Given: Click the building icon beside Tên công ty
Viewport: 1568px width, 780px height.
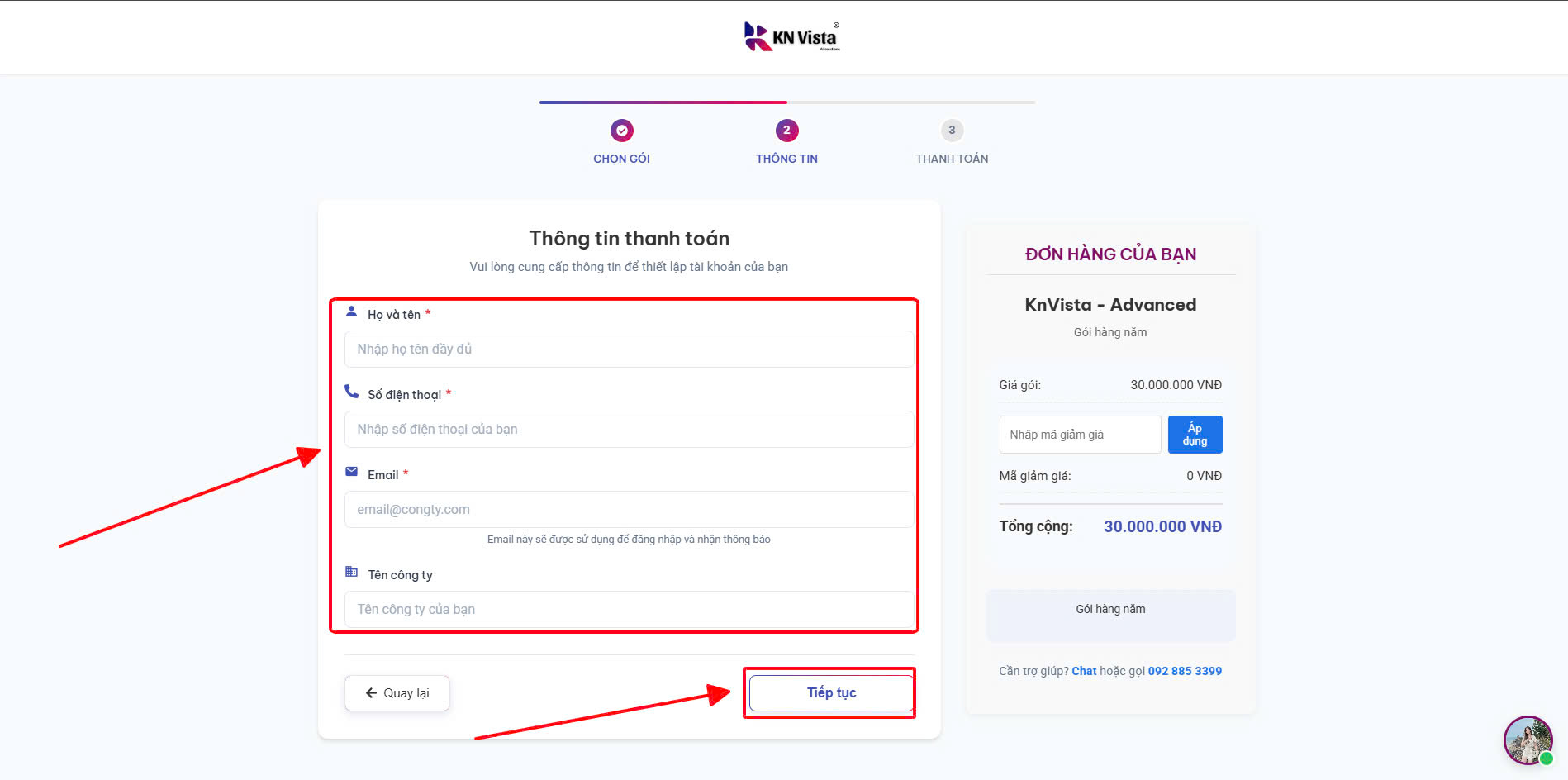Looking at the screenshot, I should tap(351, 572).
